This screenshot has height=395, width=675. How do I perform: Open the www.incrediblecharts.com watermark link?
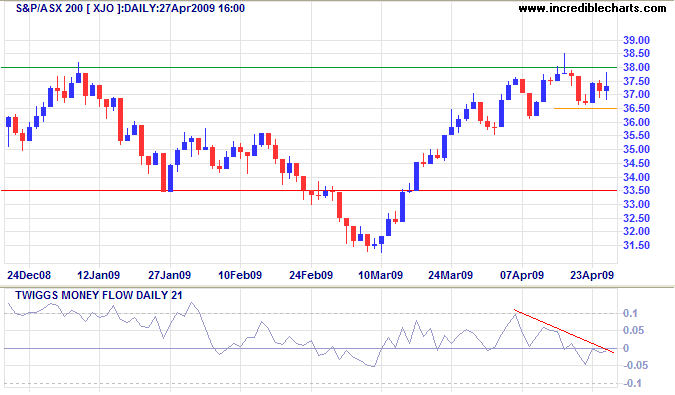(x=592, y=8)
